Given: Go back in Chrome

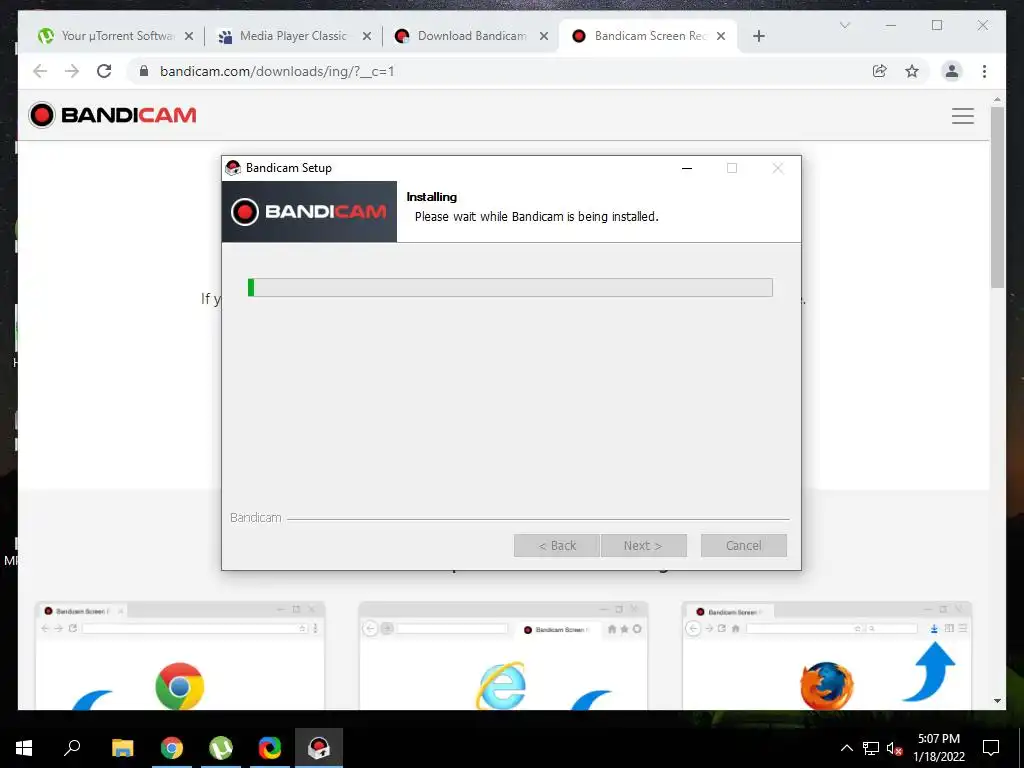Looking at the screenshot, I should (x=40, y=71).
